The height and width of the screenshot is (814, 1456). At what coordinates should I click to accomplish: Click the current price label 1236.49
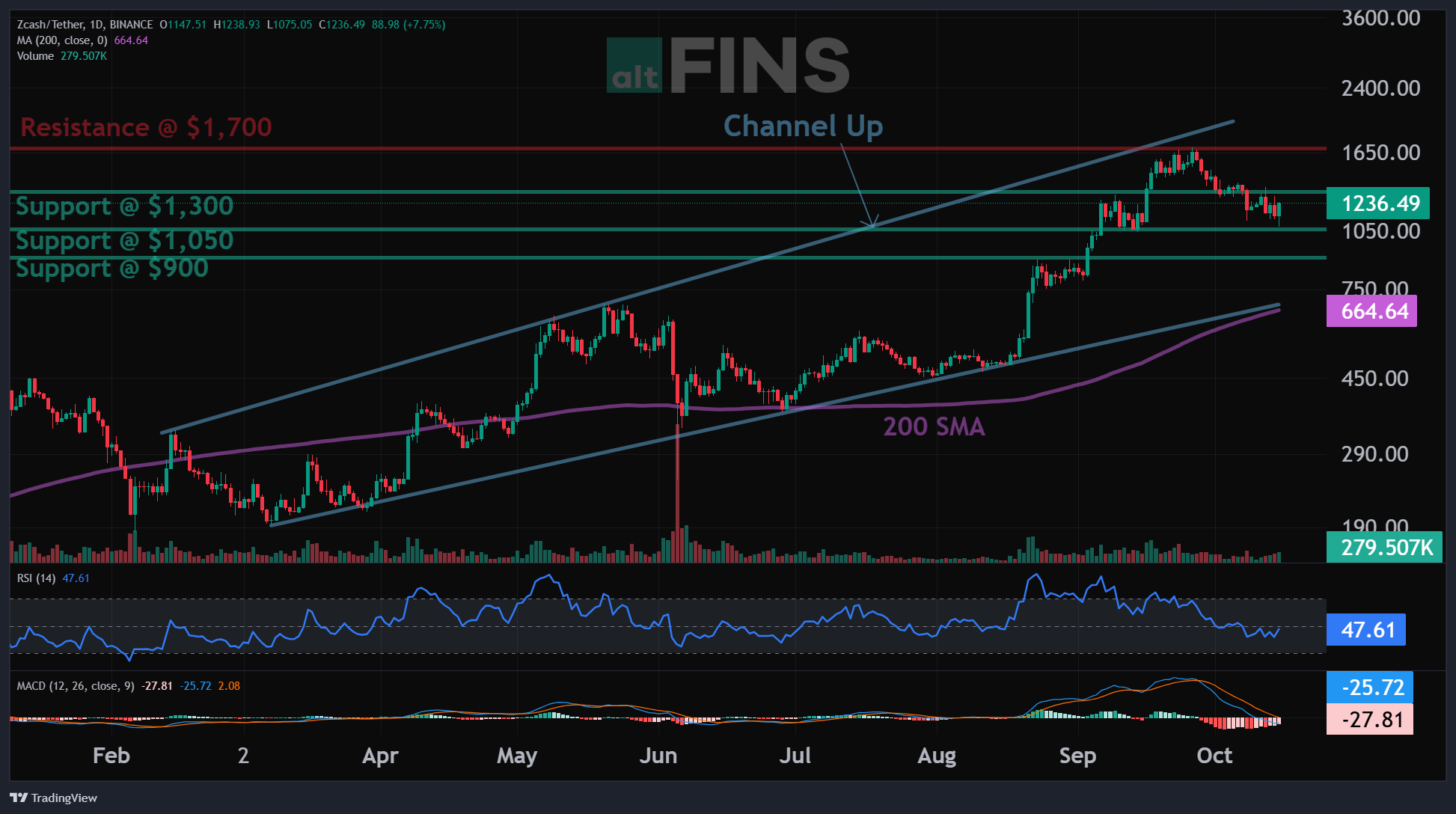point(1378,203)
